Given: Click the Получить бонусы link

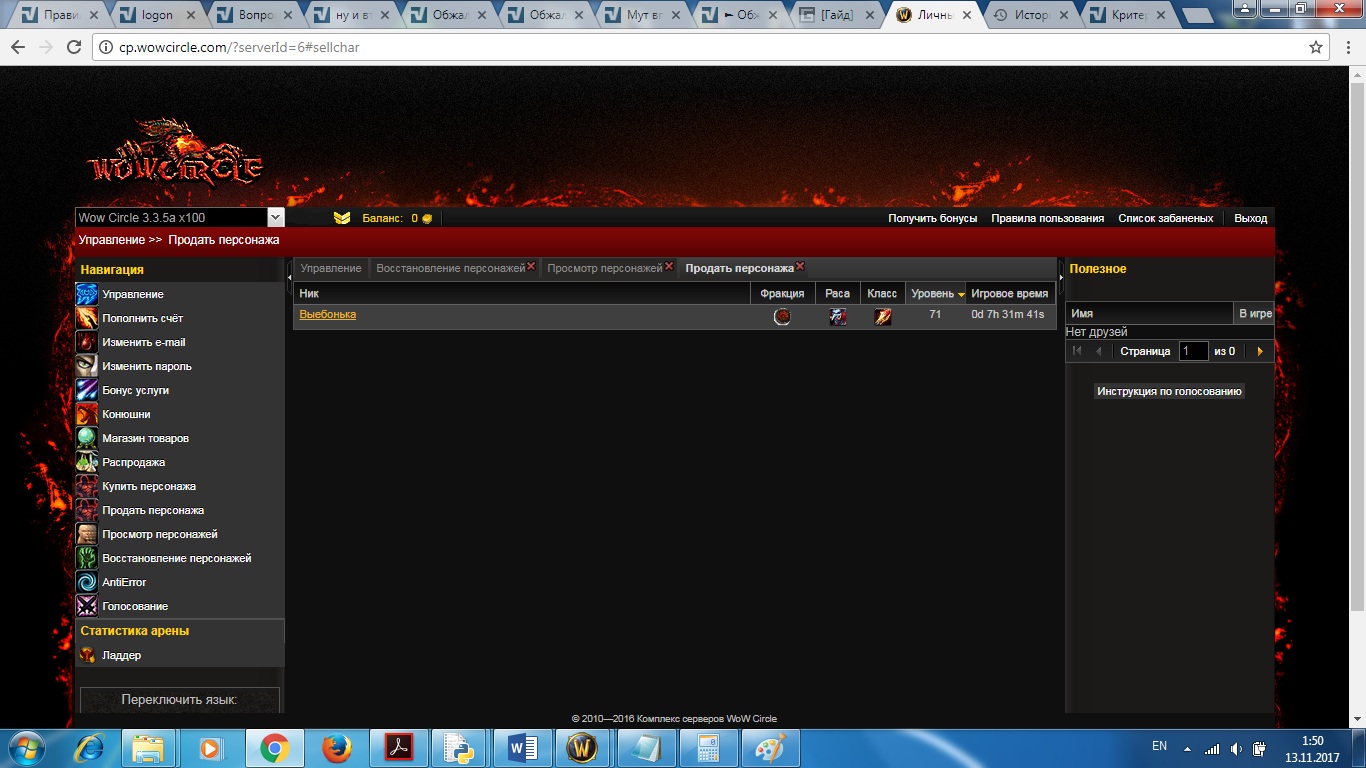Looking at the screenshot, I should tap(932, 218).
